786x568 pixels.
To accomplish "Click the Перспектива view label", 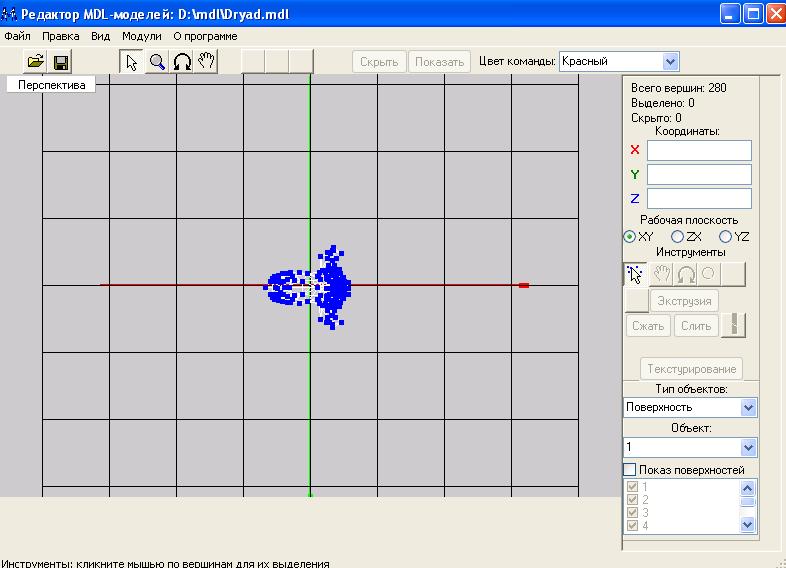I will (x=51, y=85).
